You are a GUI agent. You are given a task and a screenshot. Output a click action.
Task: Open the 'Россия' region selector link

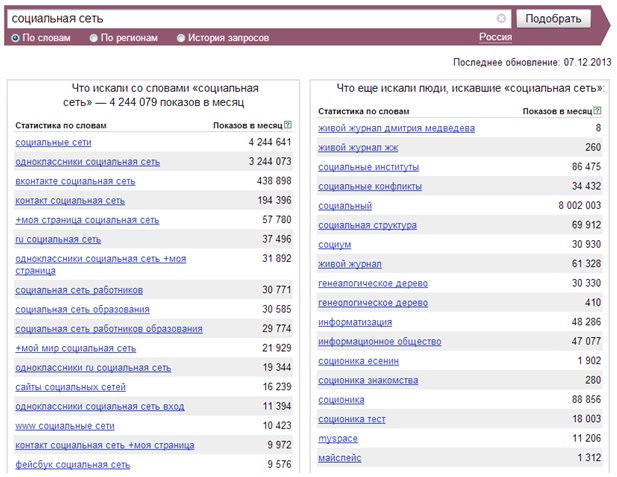[495, 37]
